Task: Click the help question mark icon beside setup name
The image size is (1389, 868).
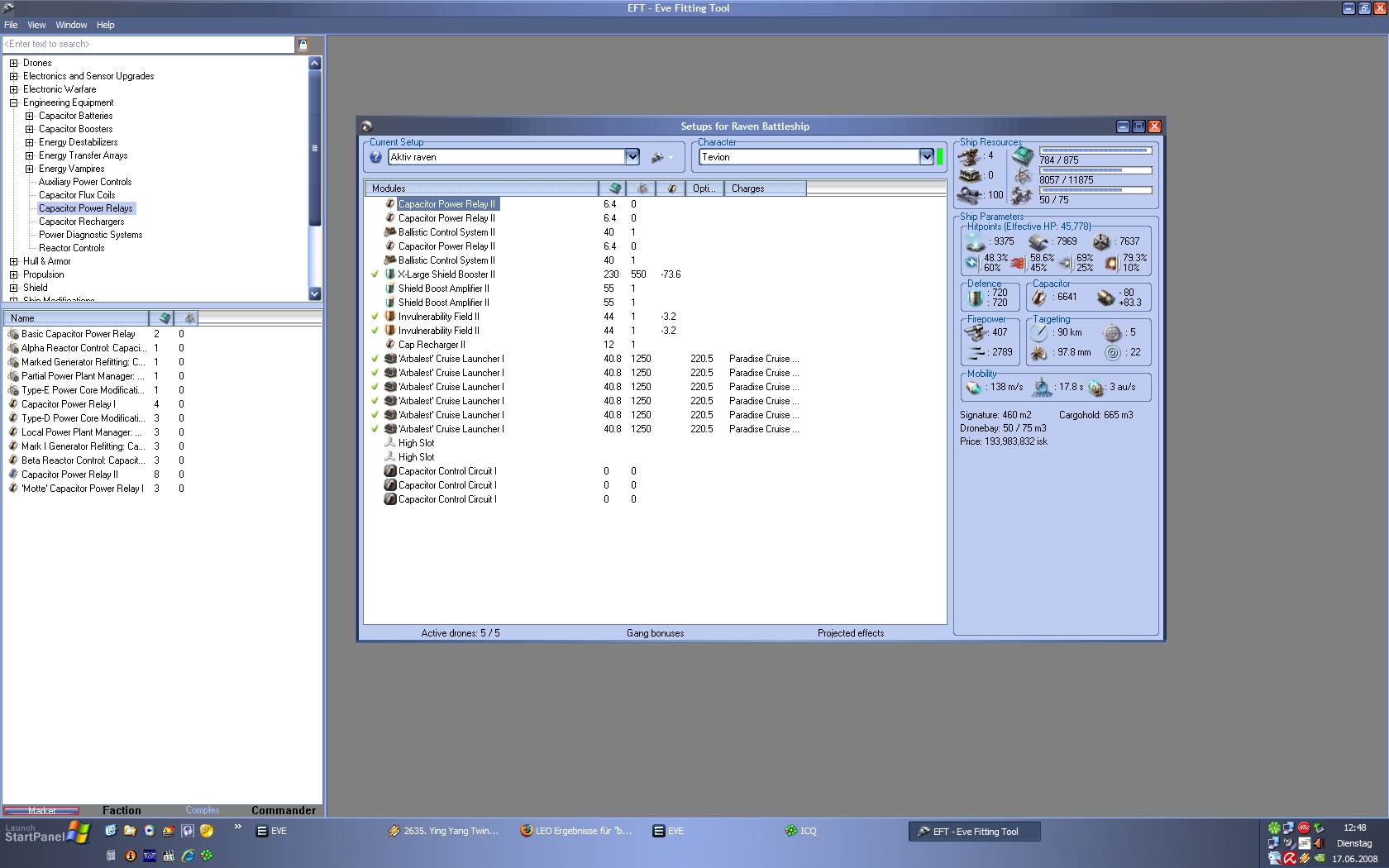Action: tap(376, 157)
